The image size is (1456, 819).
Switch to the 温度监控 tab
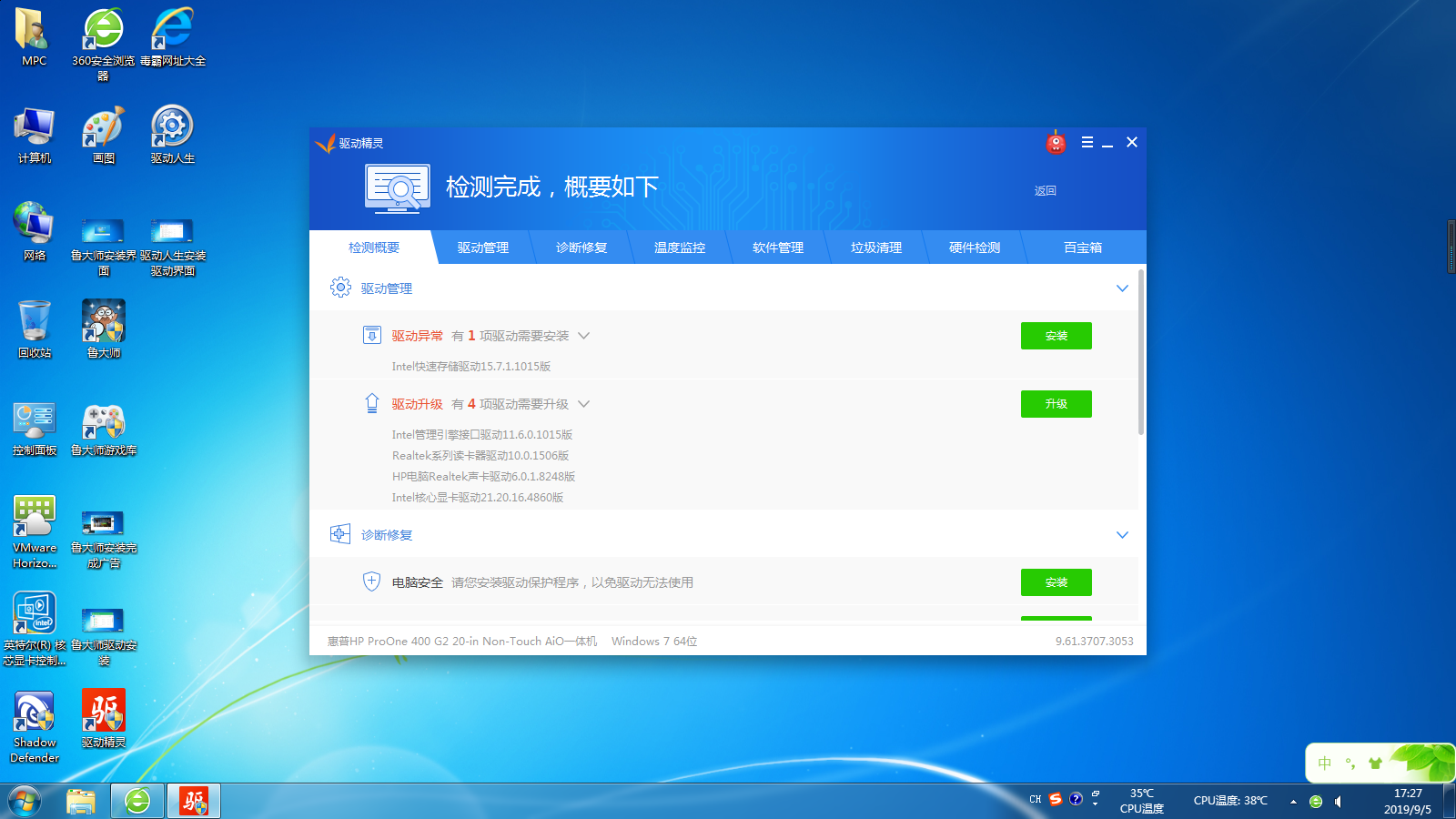[680, 248]
